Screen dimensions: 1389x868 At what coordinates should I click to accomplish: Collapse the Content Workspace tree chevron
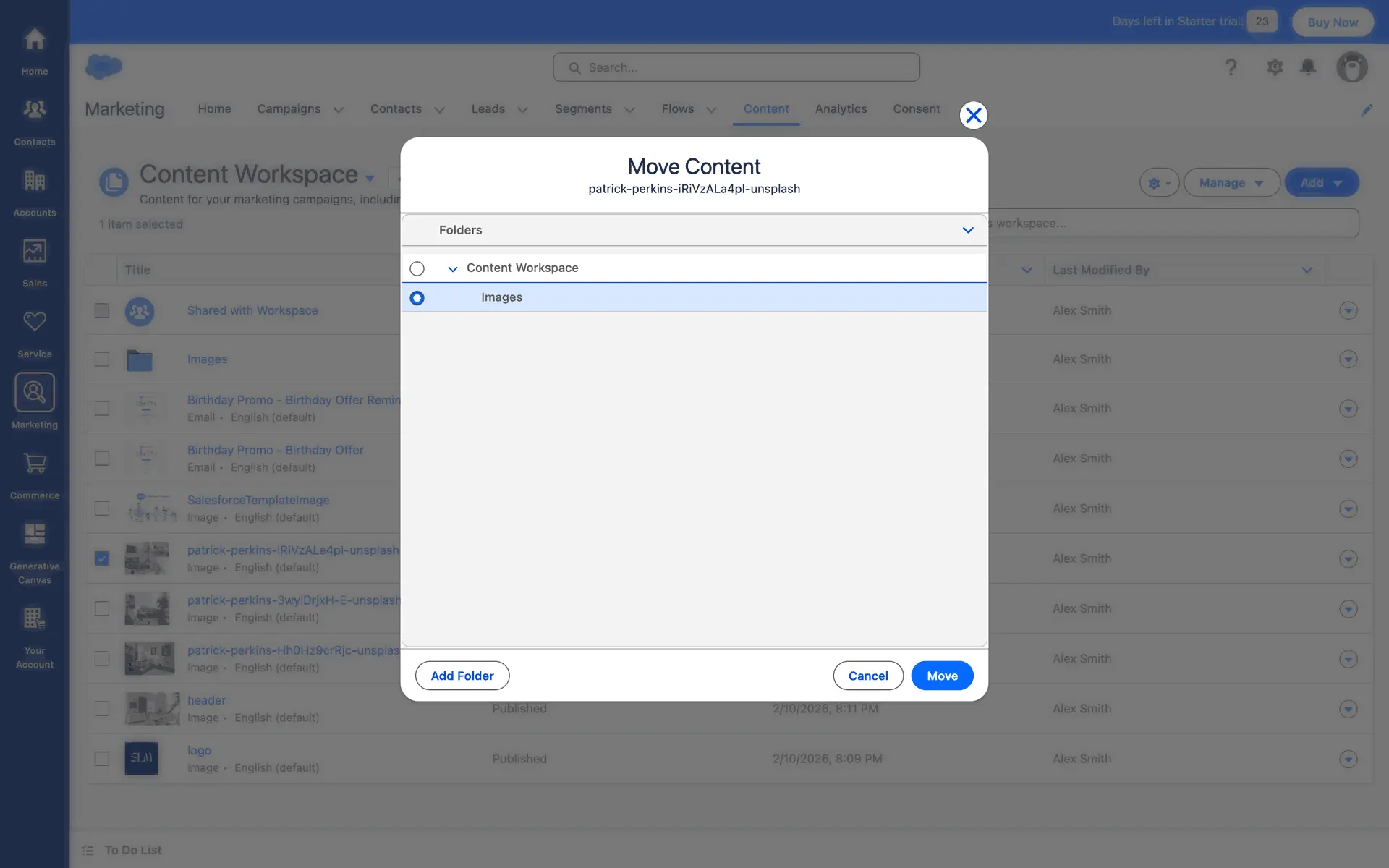pyautogui.click(x=453, y=269)
